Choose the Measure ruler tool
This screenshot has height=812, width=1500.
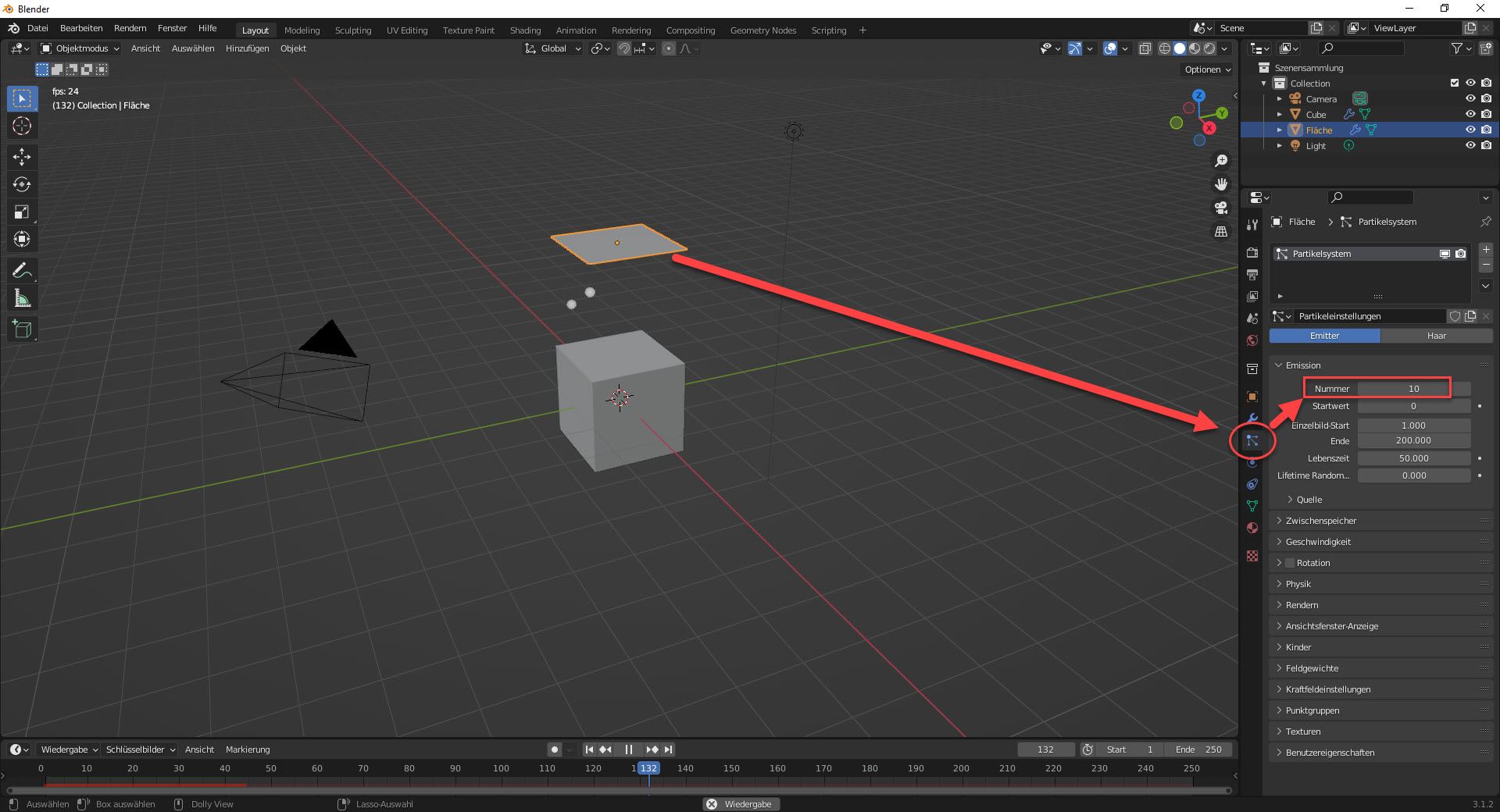click(22, 298)
